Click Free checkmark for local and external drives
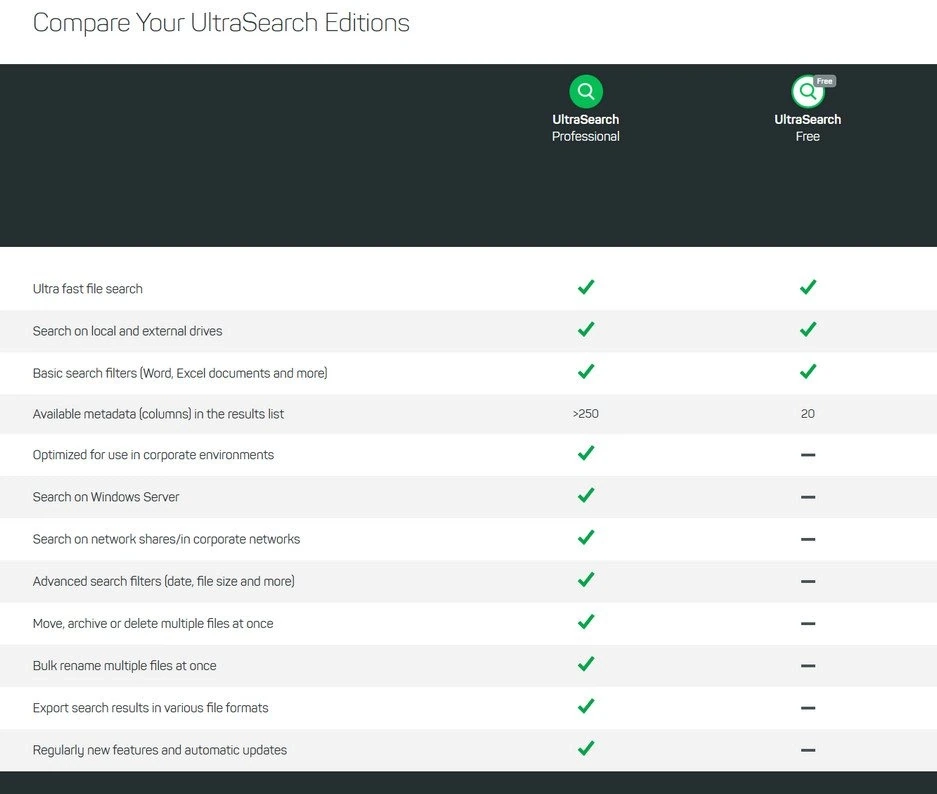This screenshot has width=937, height=794. (x=808, y=329)
